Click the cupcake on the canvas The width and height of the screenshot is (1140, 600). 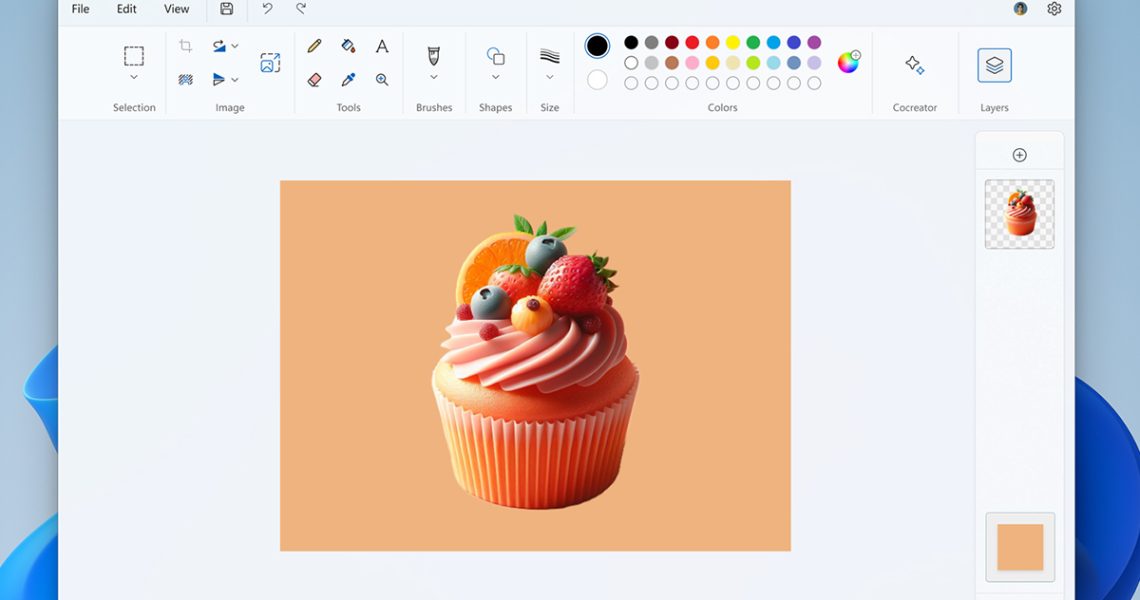click(x=536, y=364)
